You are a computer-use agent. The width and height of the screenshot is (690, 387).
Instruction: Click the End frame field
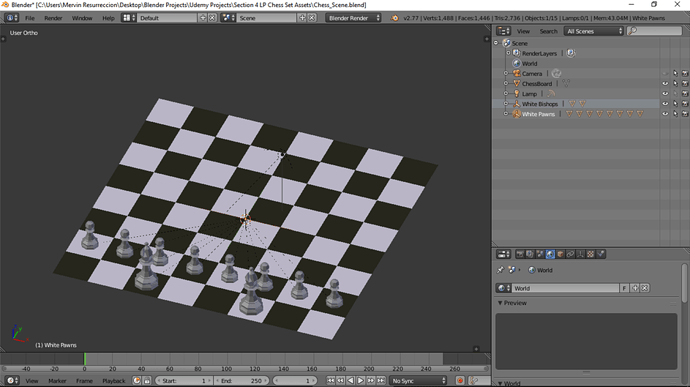[x=242, y=380]
